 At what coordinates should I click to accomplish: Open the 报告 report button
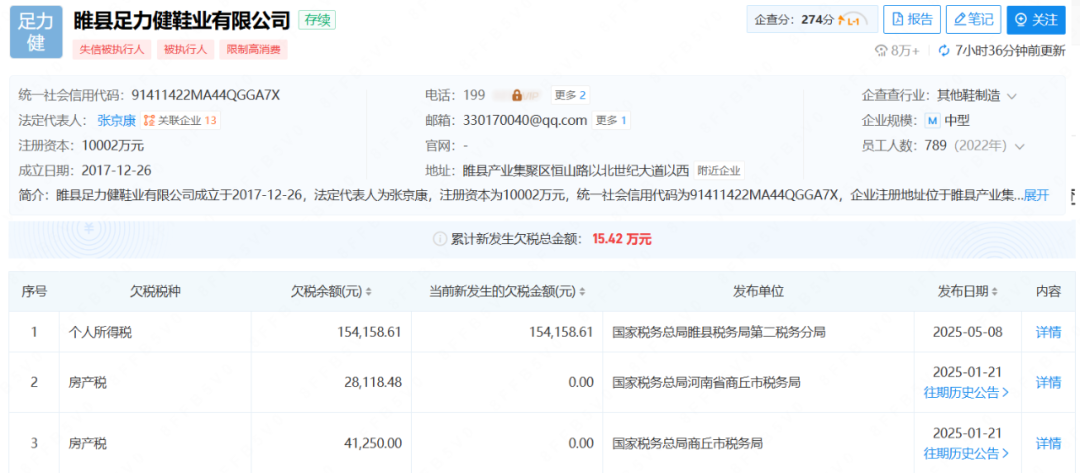click(x=911, y=19)
